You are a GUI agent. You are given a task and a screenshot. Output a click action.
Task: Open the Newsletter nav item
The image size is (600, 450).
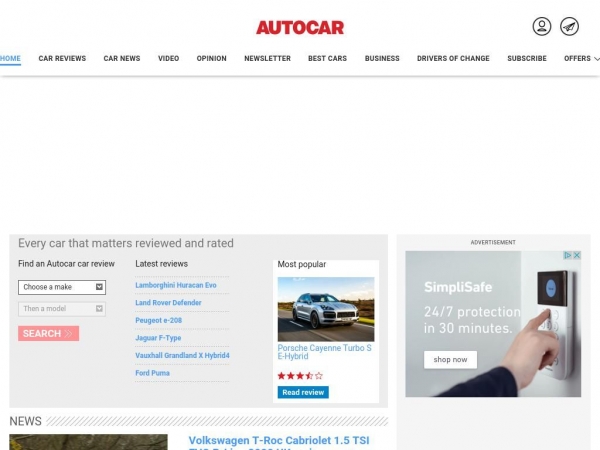267,59
